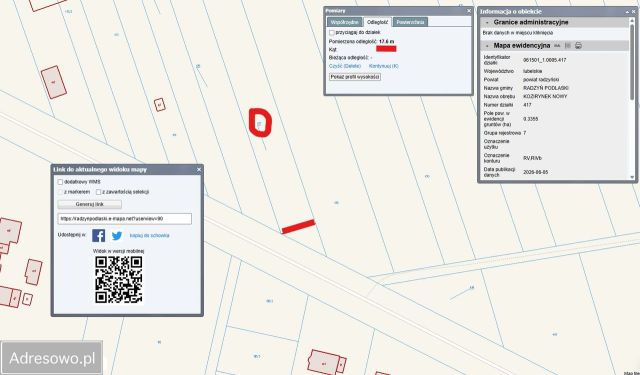Viewport: 640px width, 375px height.
Task: Collapse the Informacja o obiekcie panel with arrow icon
Action: tap(627, 12)
